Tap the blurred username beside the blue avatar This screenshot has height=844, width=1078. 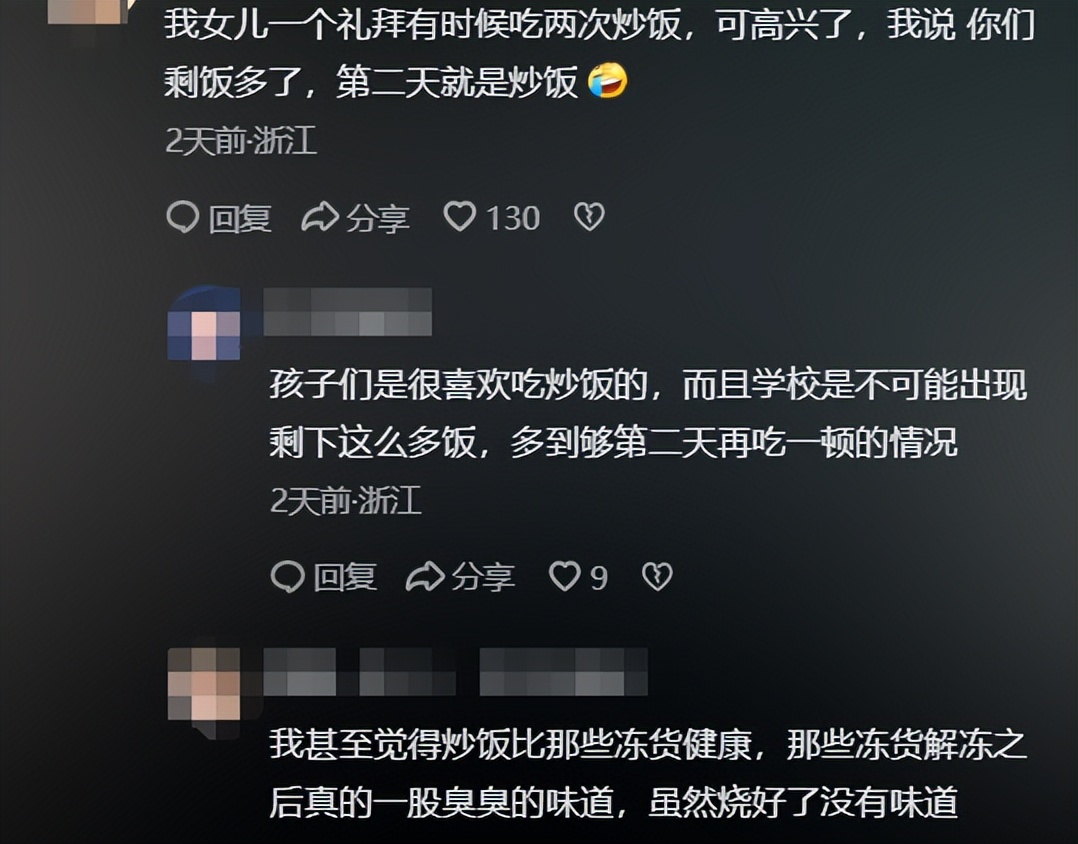point(348,312)
